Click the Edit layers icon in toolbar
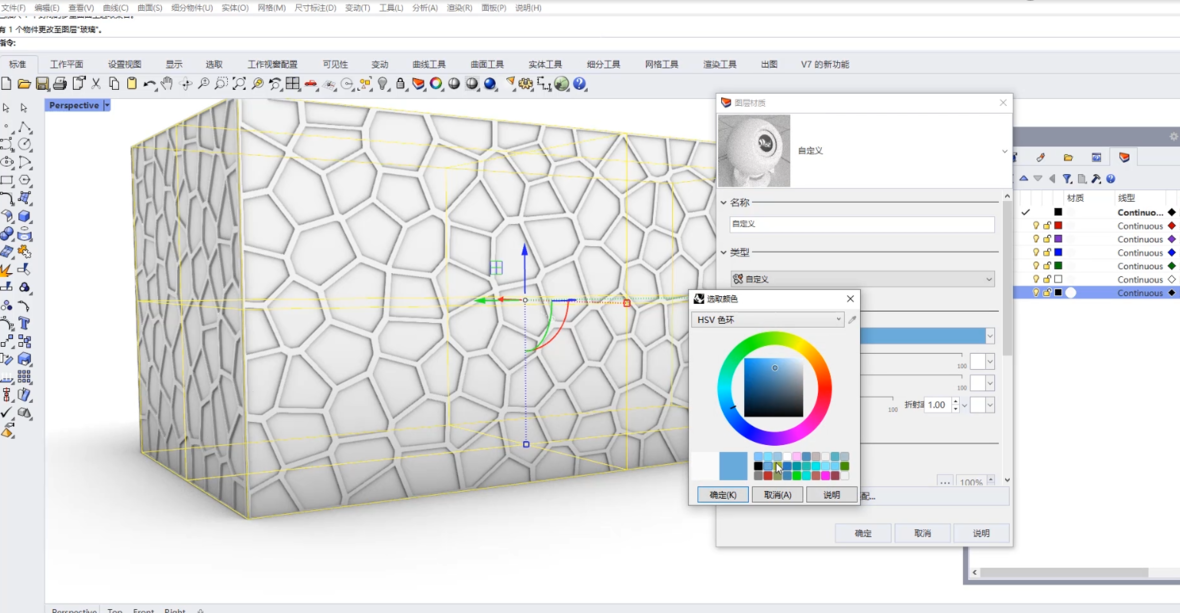The width and height of the screenshot is (1180, 613). click(418, 84)
